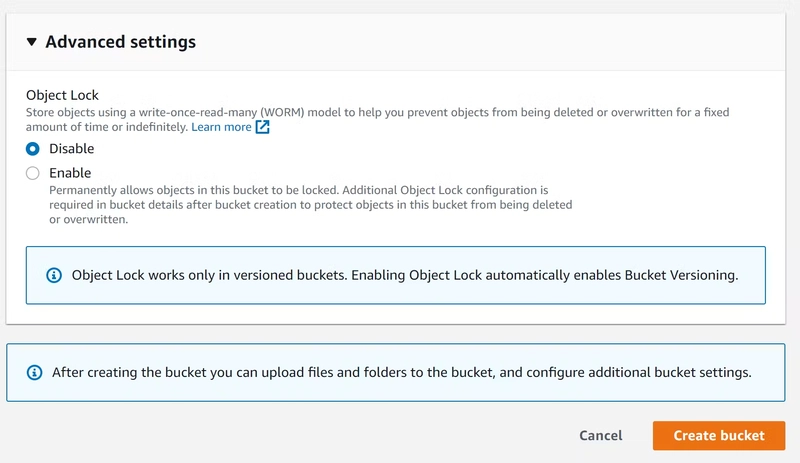Screen dimensions: 800x463
Task: Click the Object Lock section title
Action: click(62, 95)
